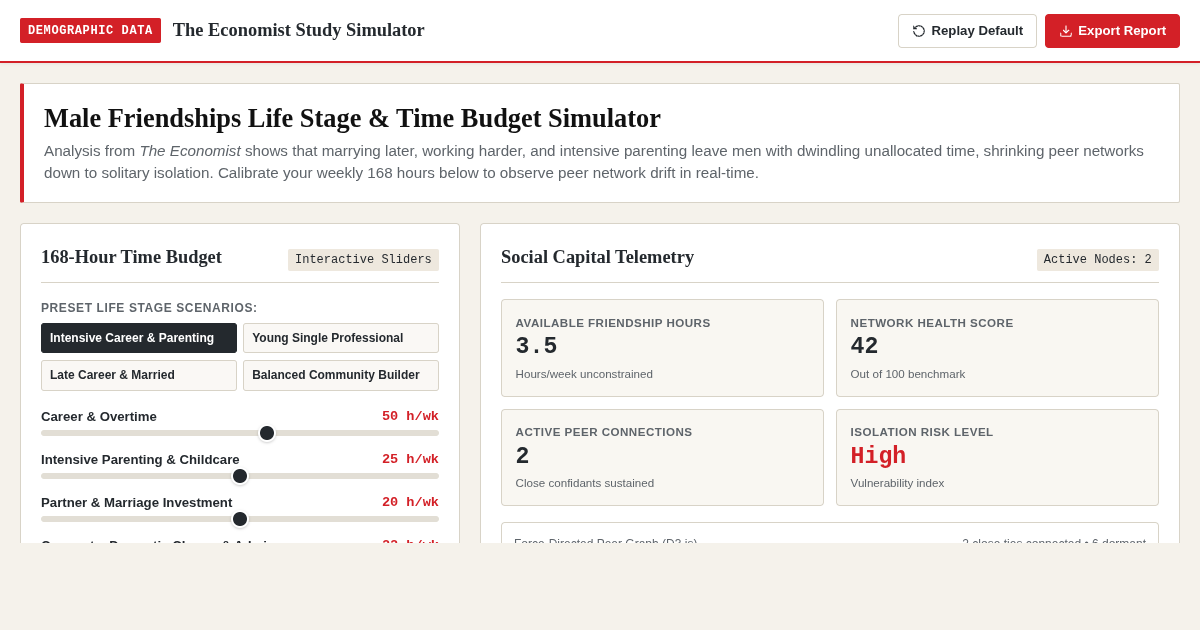Image resolution: width=1200 pixels, height=630 pixels.
Task: Click the '168-Hour Time Budget' heading
Action: point(131,257)
